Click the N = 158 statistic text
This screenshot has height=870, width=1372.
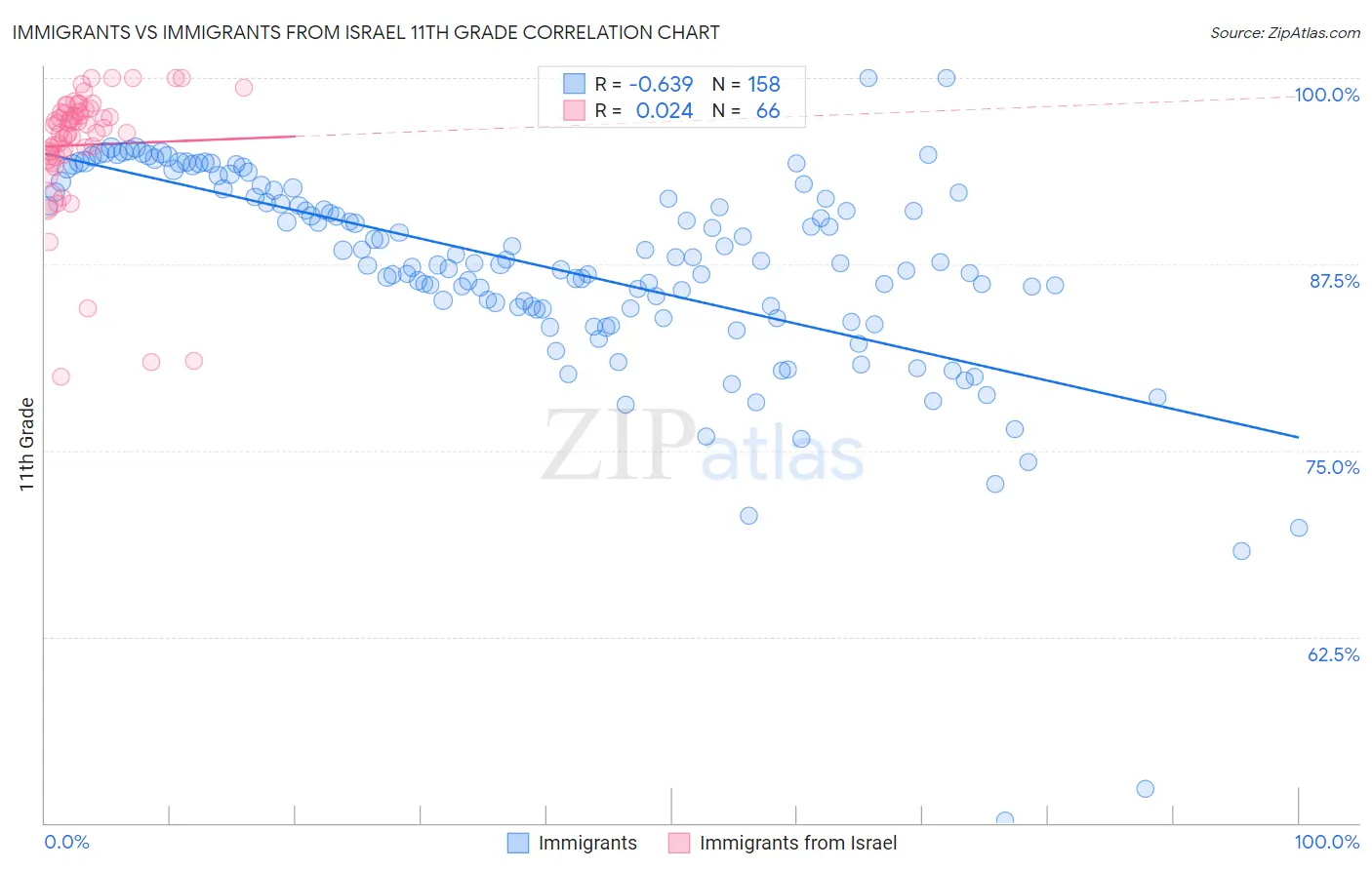(747, 84)
